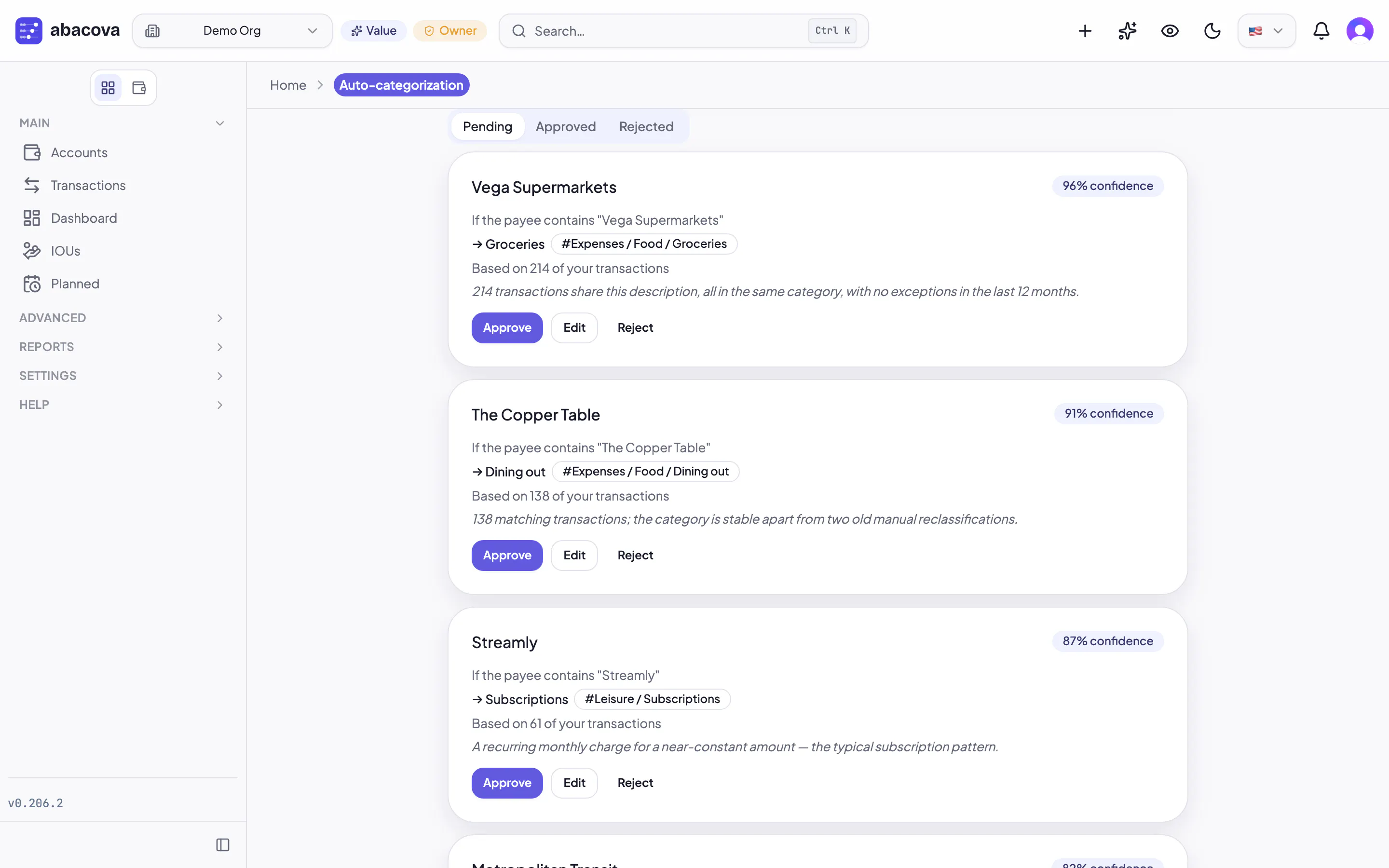The image size is (1389, 868).
Task: Toggle dark mode with the moon icon
Action: (1212, 31)
